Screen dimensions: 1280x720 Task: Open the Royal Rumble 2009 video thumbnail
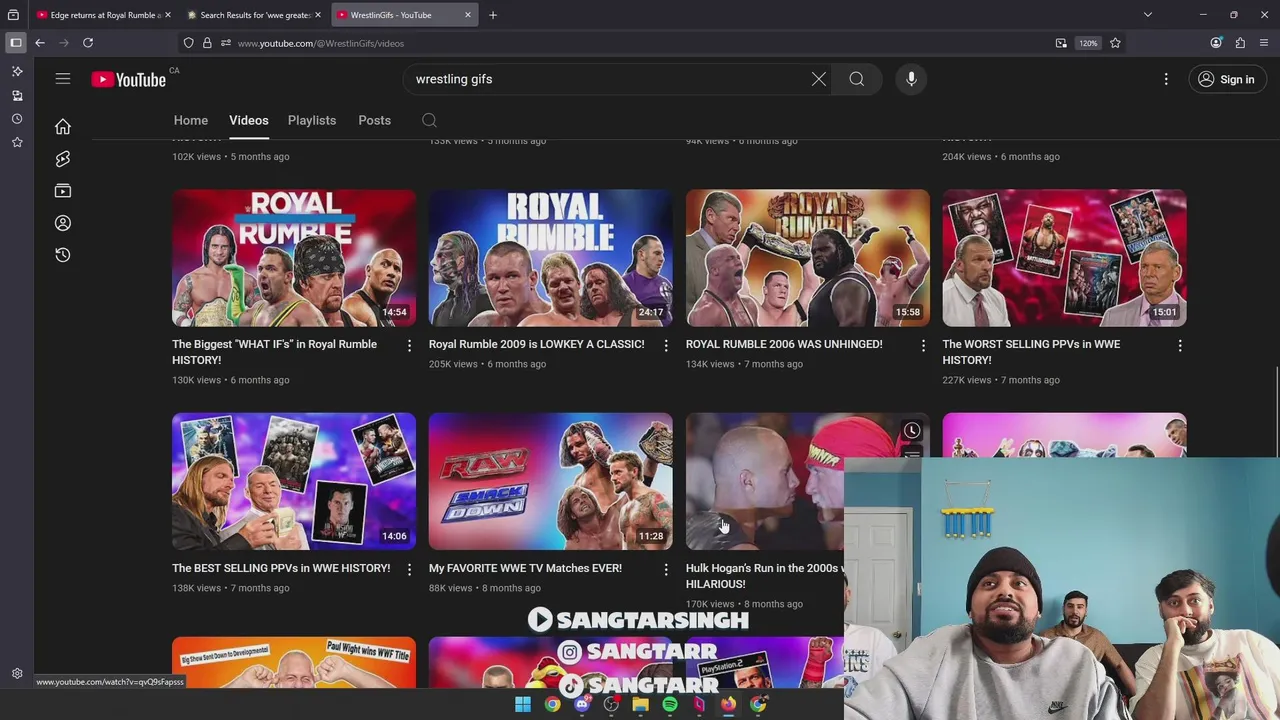tap(551, 258)
